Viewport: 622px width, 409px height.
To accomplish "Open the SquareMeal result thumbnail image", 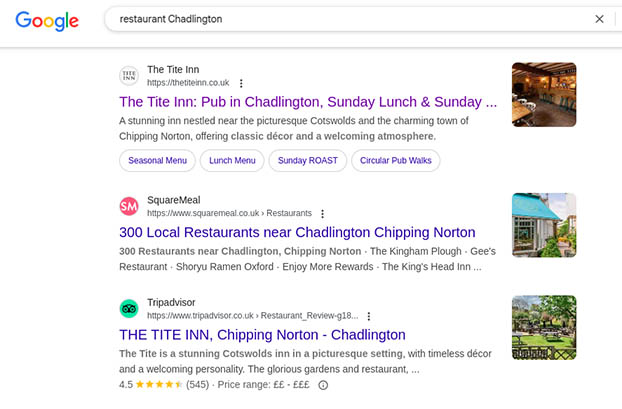I will click(544, 225).
